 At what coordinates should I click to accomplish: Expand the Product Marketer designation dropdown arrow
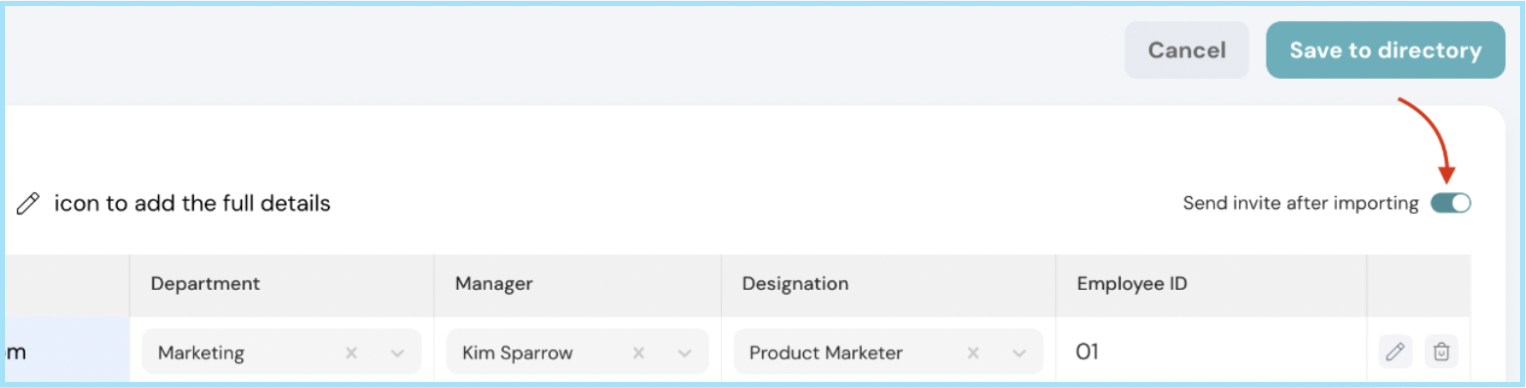pyautogui.click(x=1019, y=353)
